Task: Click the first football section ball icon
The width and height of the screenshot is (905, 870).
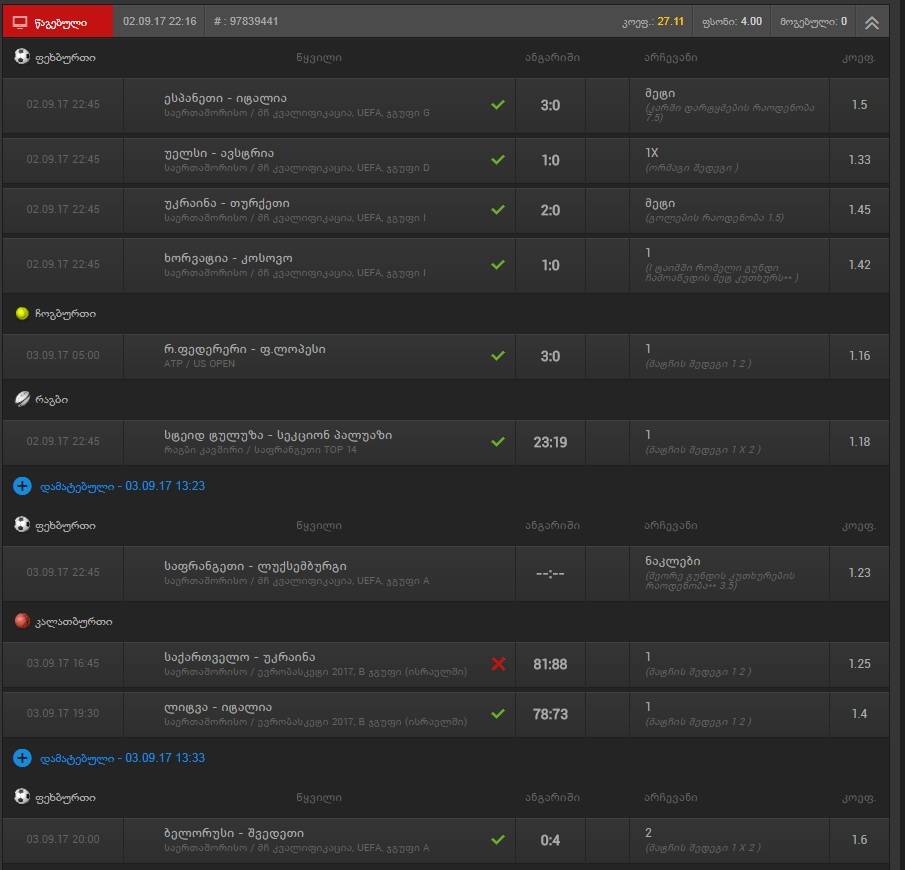Action: (22, 57)
